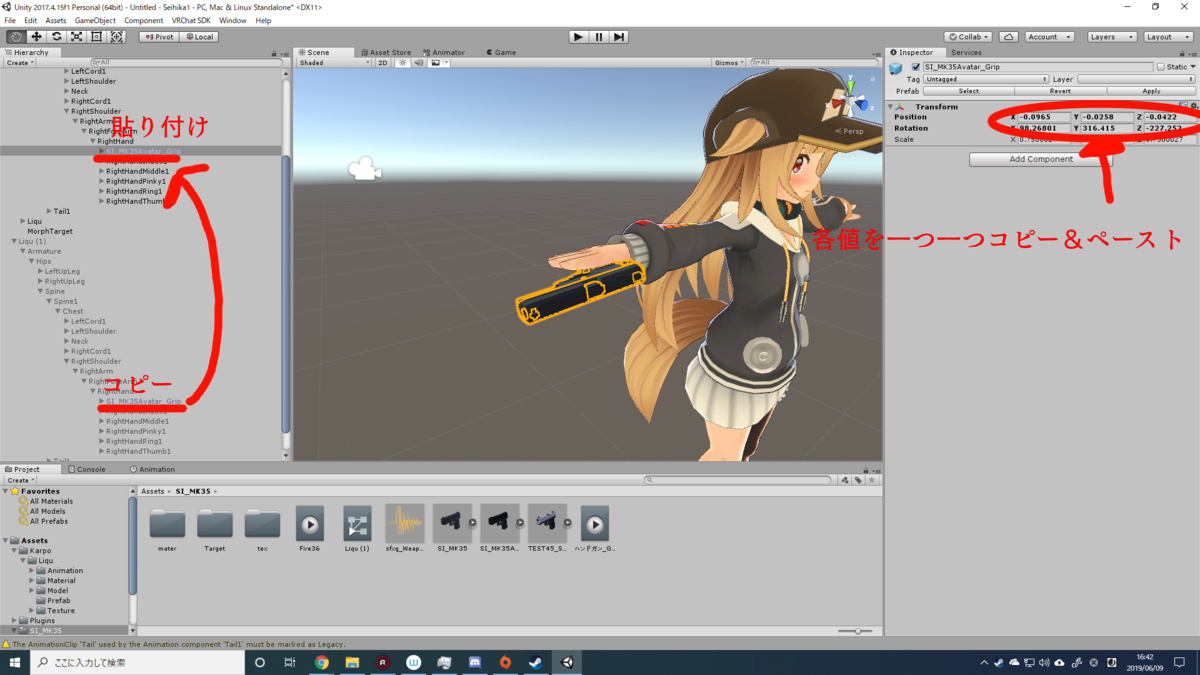Toggle Pivot handle position mode
The image size is (1200, 675).
(158, 37)
